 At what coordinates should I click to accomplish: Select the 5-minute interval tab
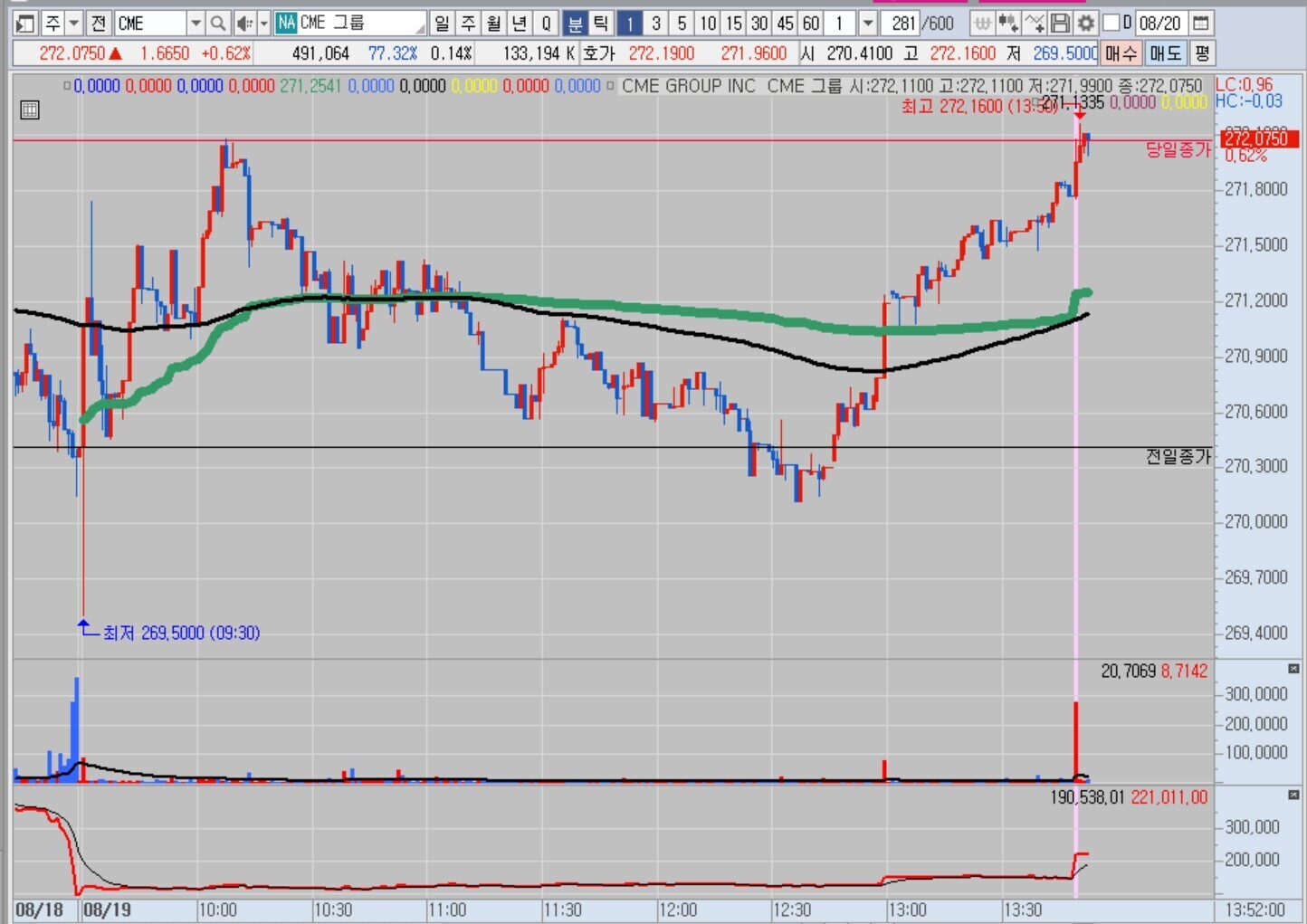682,24
